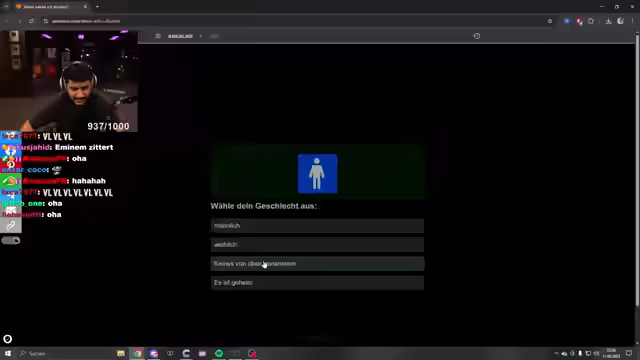Open the hamburger menu beside the site logo
Image resolution: width=640 pixels, height=360 pixels.
[158, 36]
